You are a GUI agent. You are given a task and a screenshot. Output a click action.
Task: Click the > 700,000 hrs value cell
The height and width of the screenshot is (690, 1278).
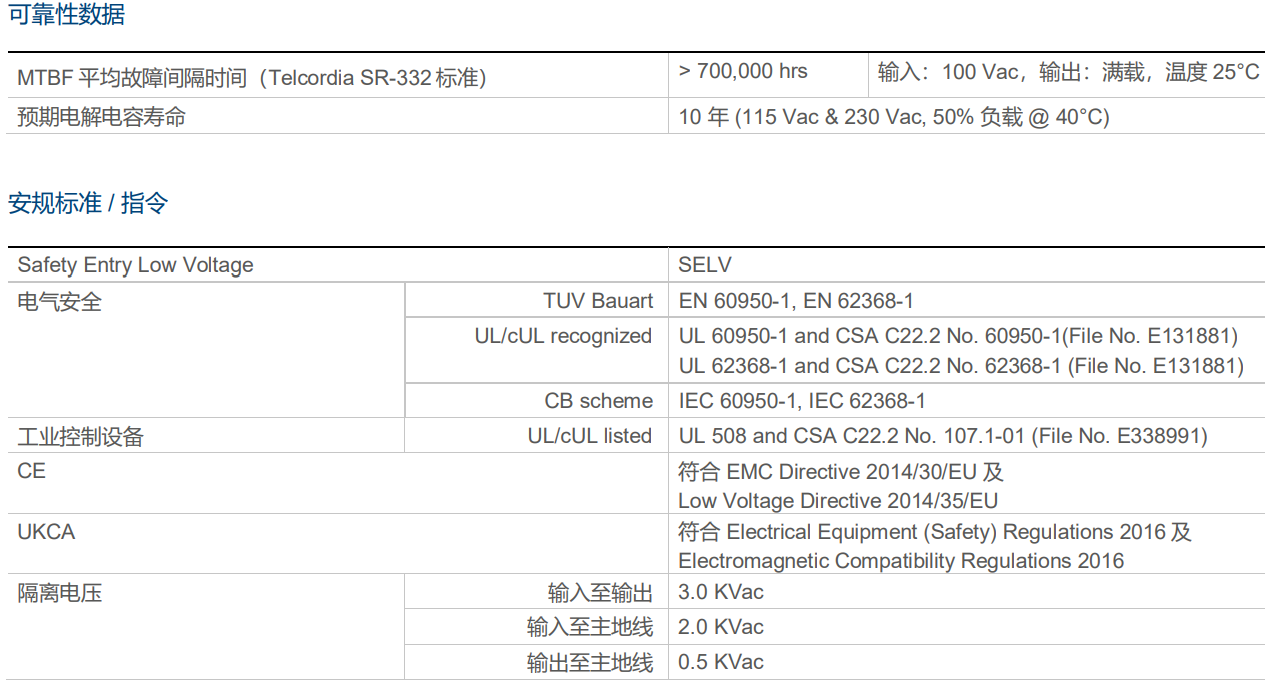(x=743, y=71)
